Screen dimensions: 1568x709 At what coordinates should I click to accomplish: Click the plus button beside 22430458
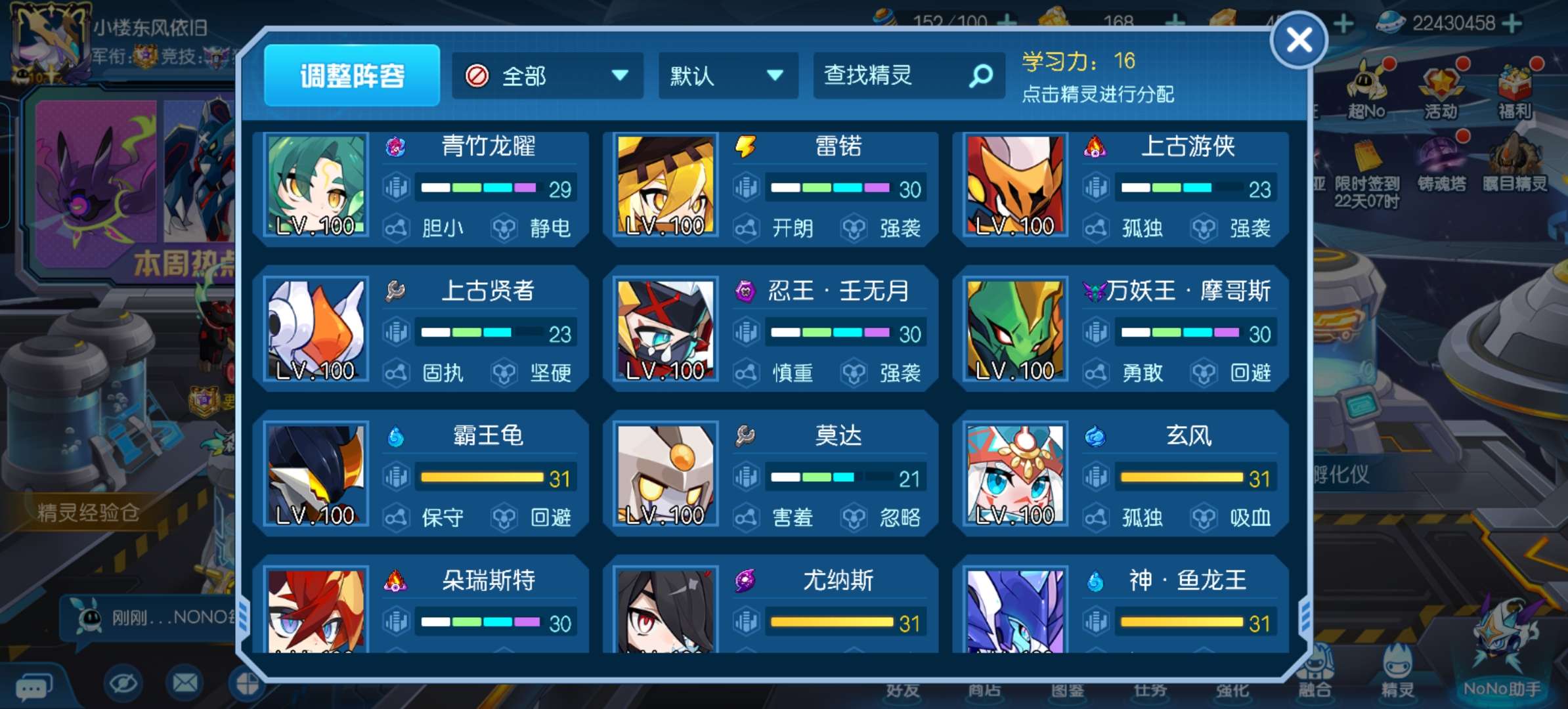[1512, 24]
